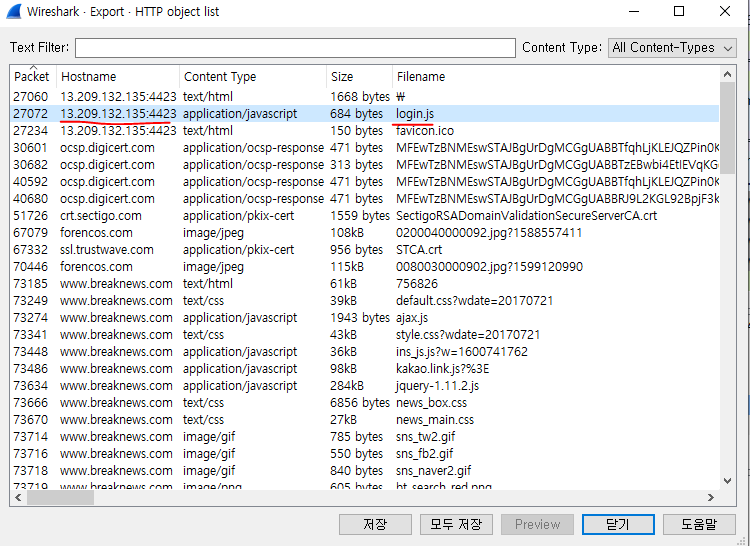Viewport: 750px width, 546px height.
Task: Focus the Text Filter input field
Action: pyautogui.click(x=295, y=48)
